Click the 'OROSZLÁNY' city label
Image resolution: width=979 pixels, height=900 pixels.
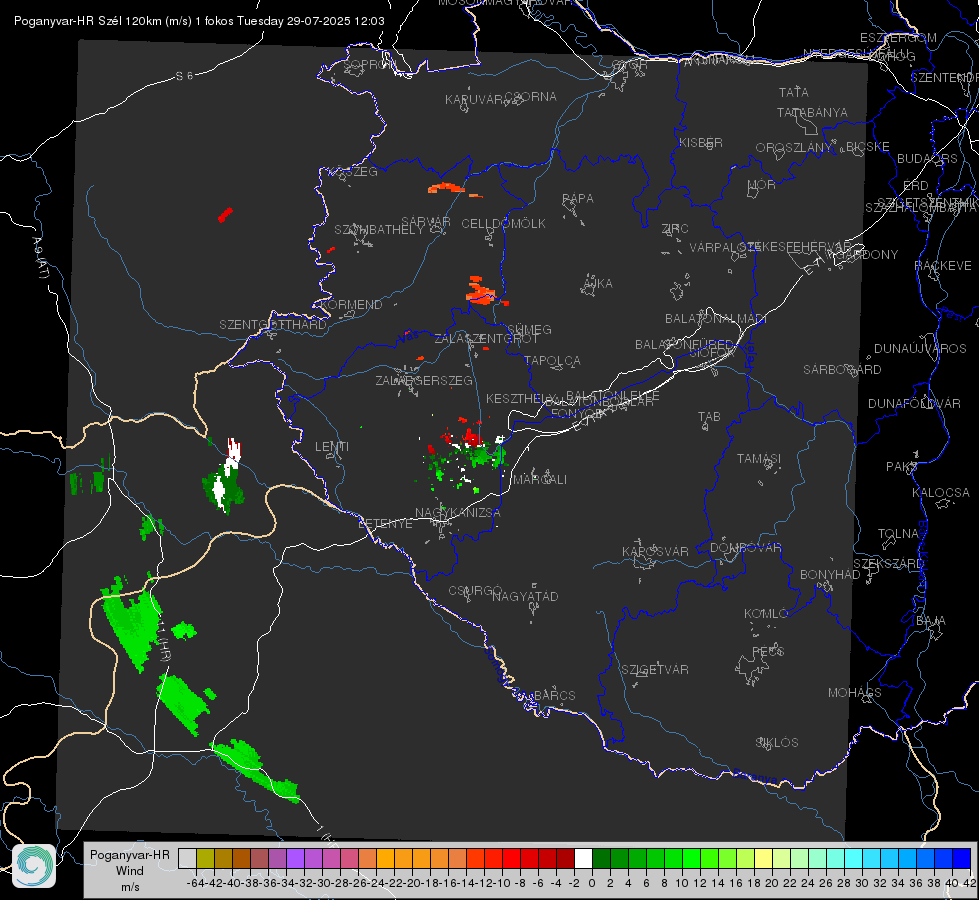(x=794, y=147)
